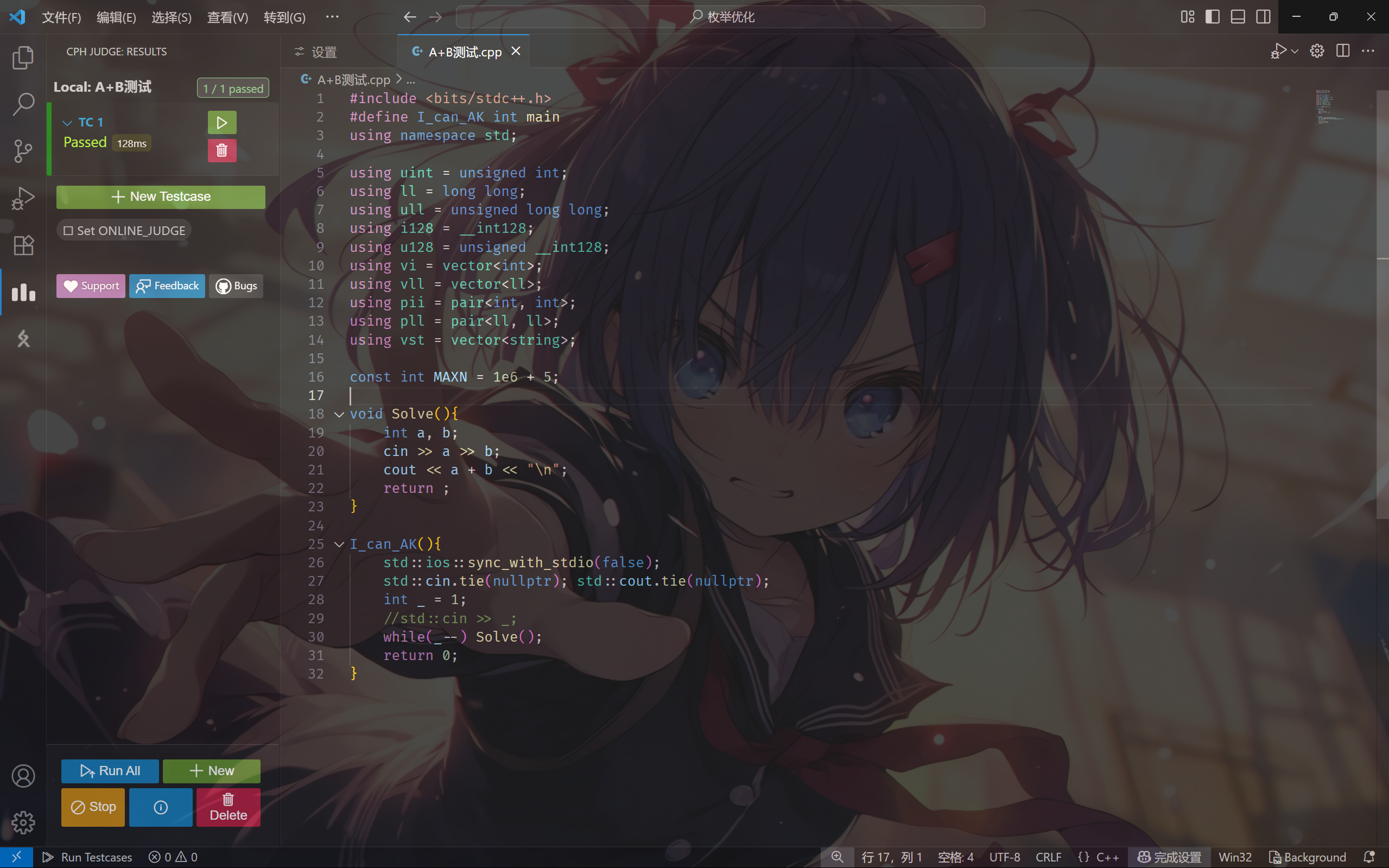Open the Search view icon
This screenshot has height=868, width=1389.
[23, 104]
